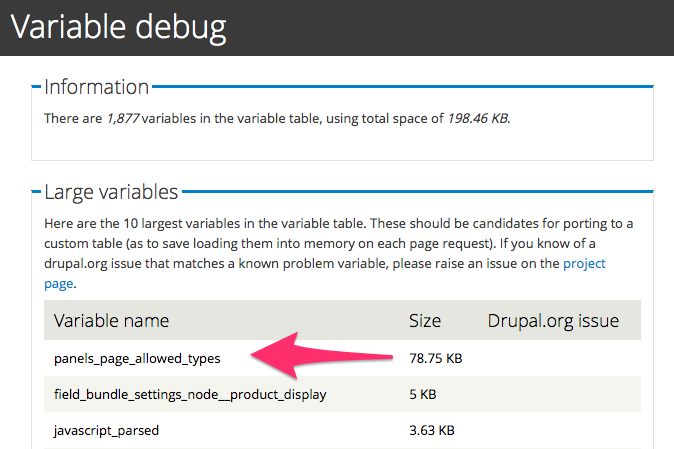Click the "1,877" variable count text
The width and height of the screenshot is (674, 449).
tap(122, 119)
